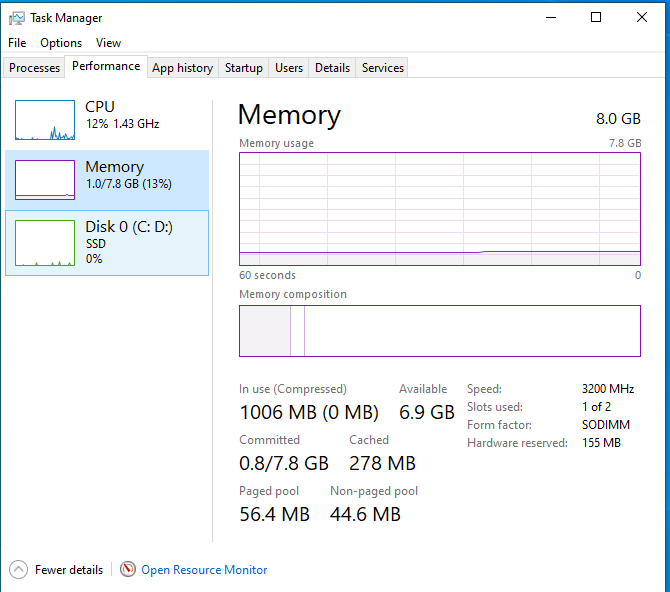The image size is (670, 592).
Task: Select the Memory mini graph thumbnail
Action: click(x=45, y=180)
